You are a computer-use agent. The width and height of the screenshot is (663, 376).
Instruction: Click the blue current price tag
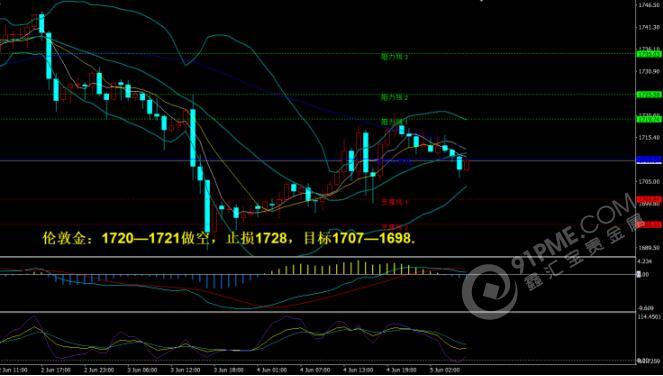[649, 160]
